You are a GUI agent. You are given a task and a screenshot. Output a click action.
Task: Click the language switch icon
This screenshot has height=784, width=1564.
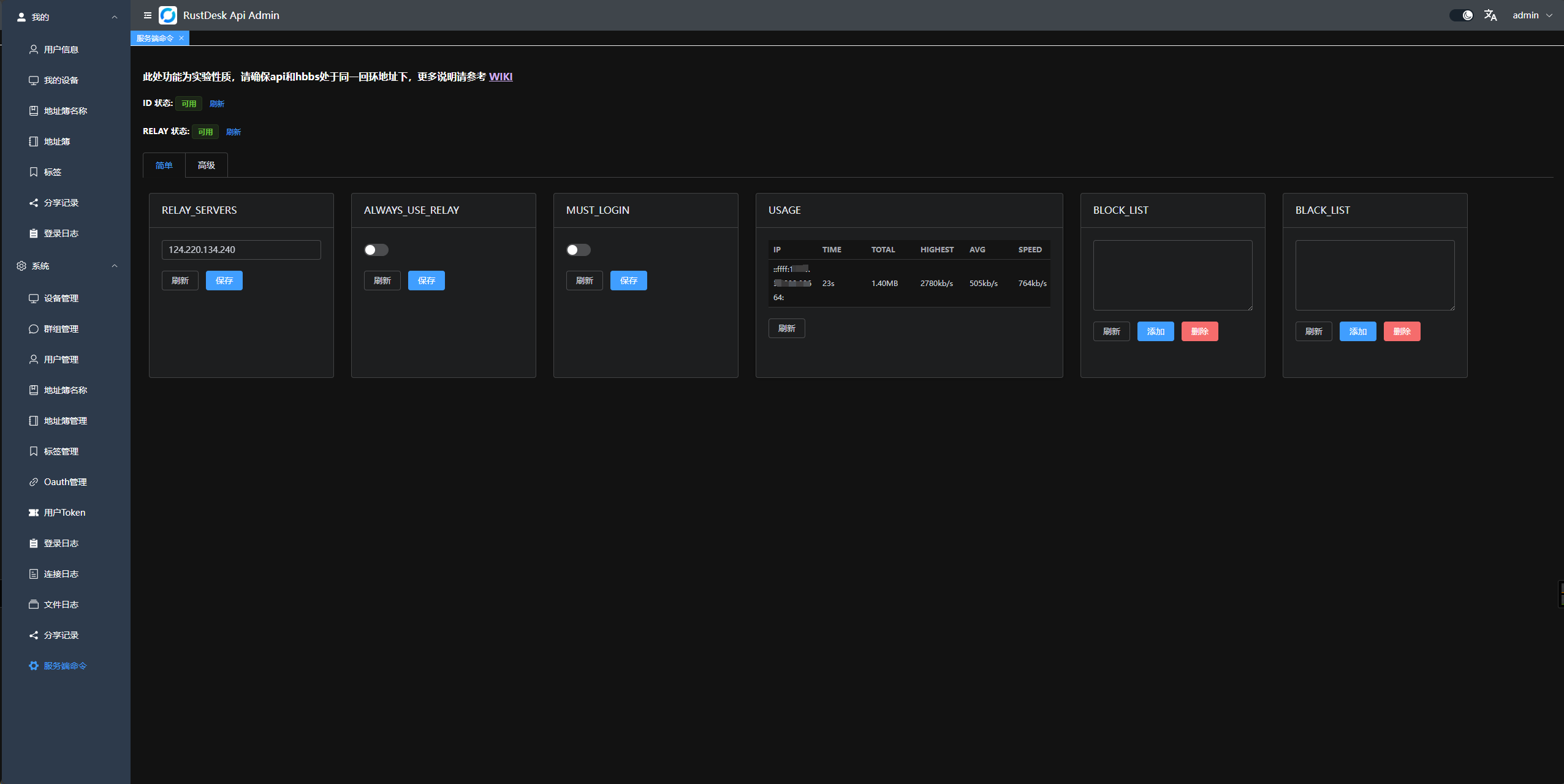(x=1490, y=15)
